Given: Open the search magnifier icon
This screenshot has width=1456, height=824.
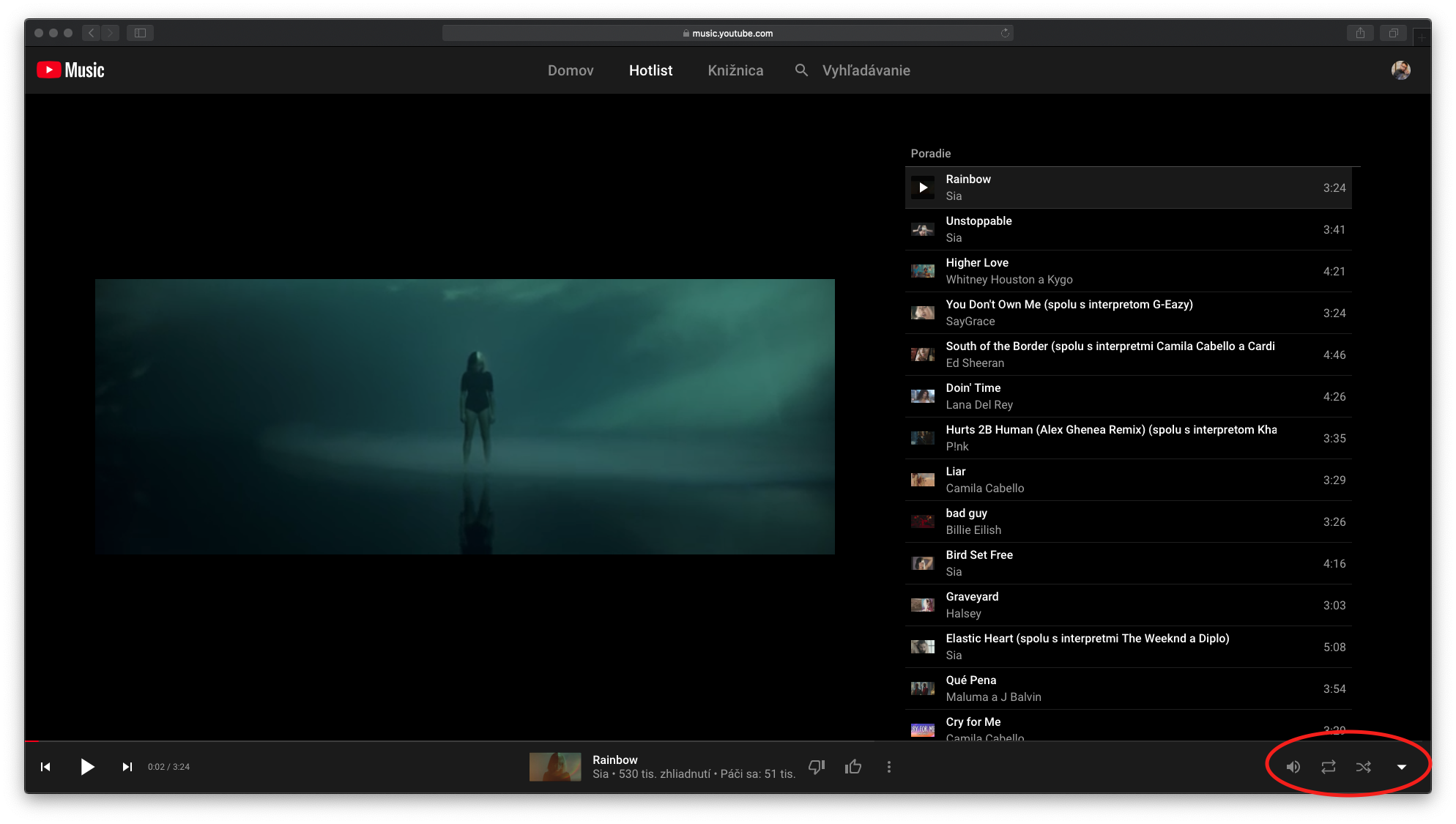Looking at the screenshot, I should point(801,70).
